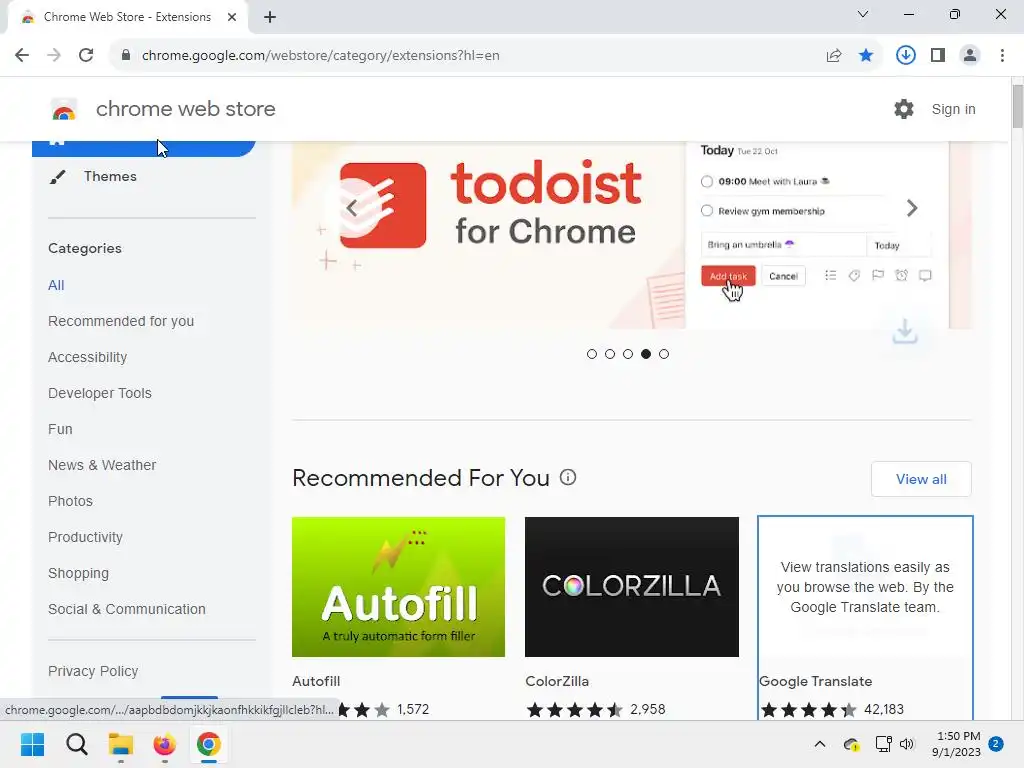Click the address bar URL
The height and width of the screenshot is (768, 1024).
click(x=321, y=56)
